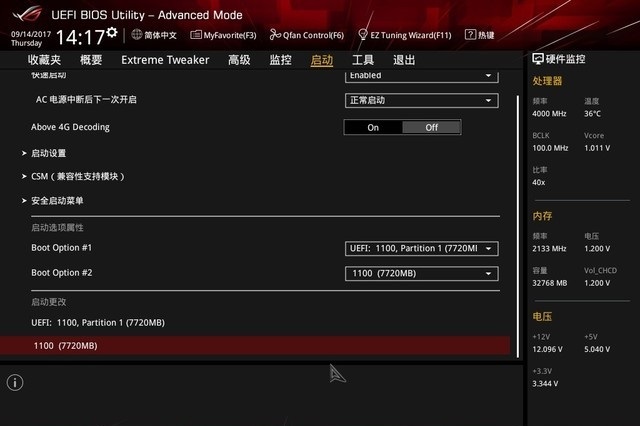
Task: Open Qfan Control(F6) fan icon
Action: coord(274,35)
